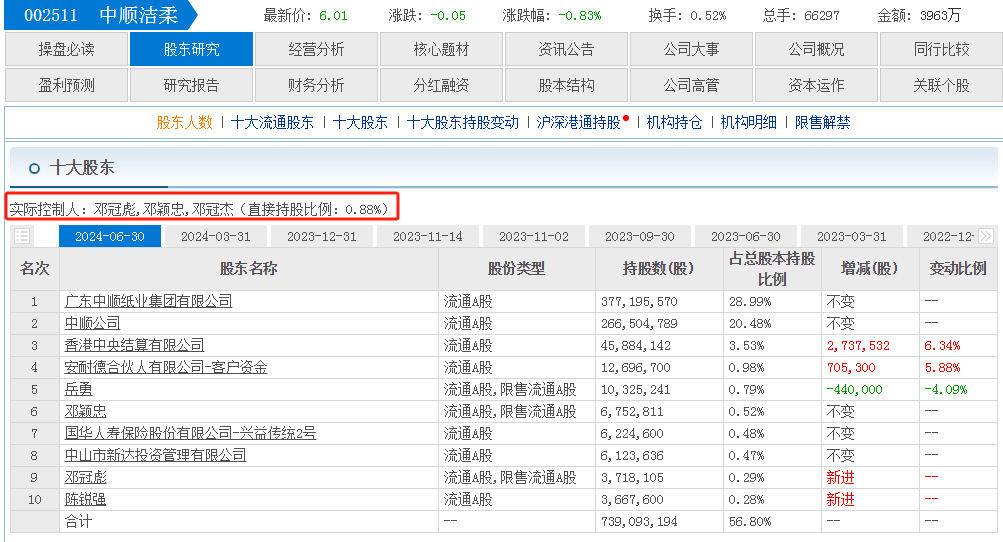Open the 陈锐强 shareholder link
The width and height of the screenshot is (1003, 542).
pos(86,499)
